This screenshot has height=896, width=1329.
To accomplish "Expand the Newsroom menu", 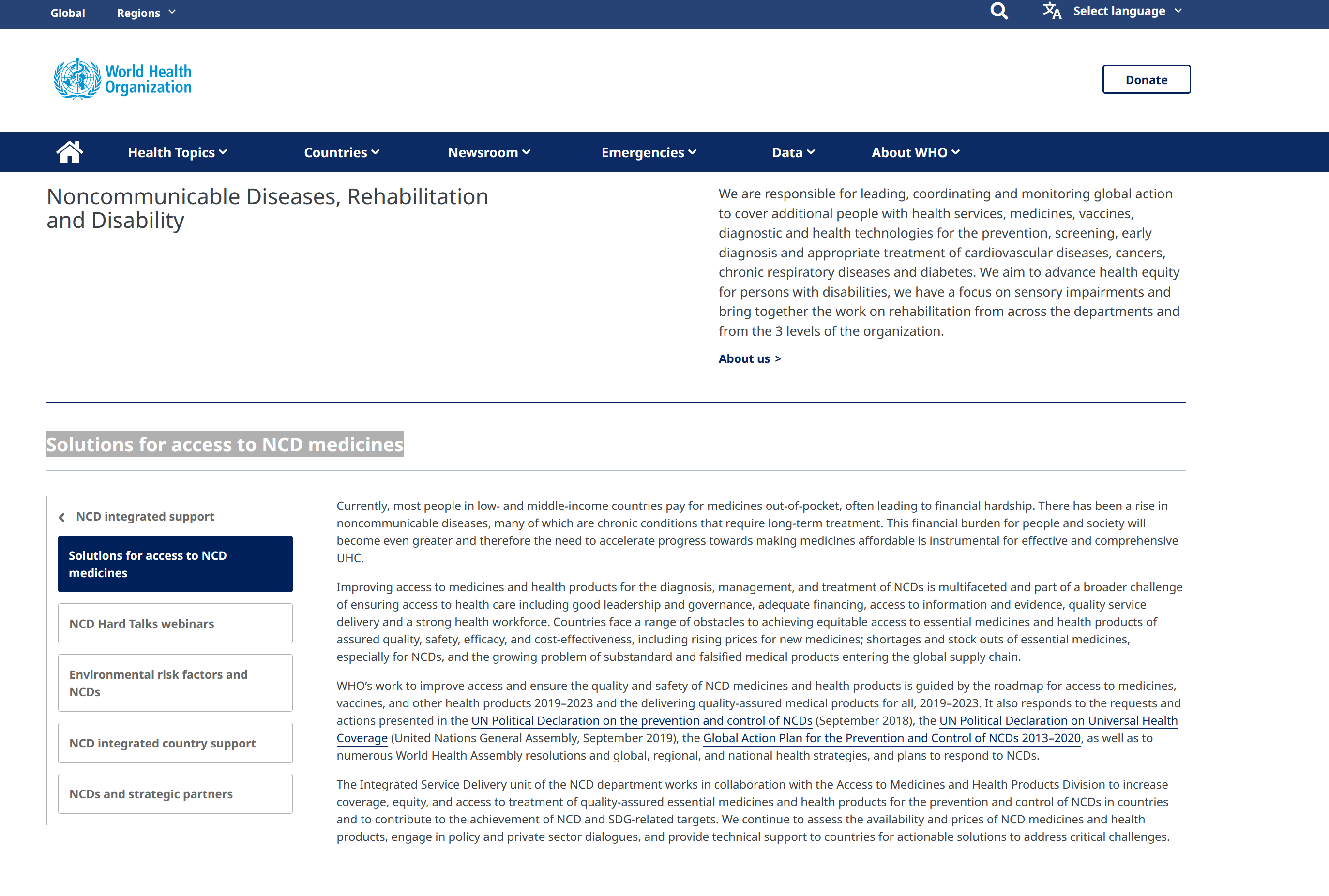I will (x=489, y=152).
